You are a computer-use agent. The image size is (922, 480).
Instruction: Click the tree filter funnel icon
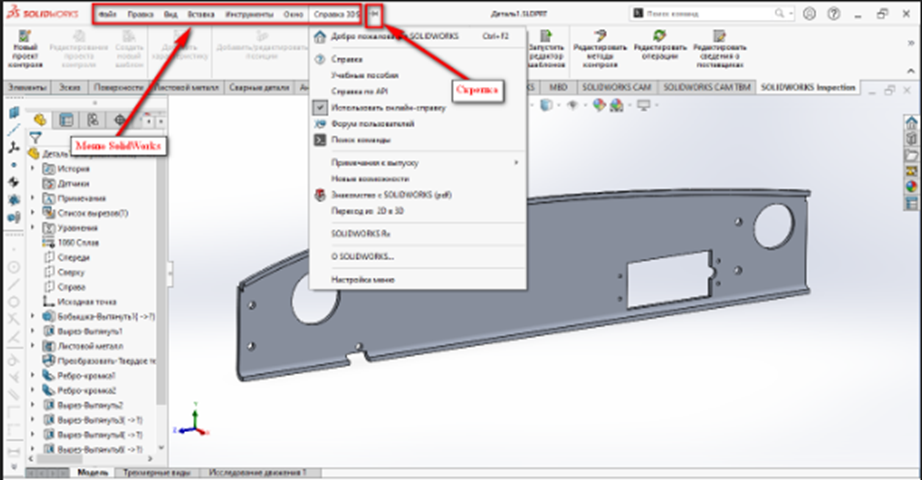[x=35, y=138]
